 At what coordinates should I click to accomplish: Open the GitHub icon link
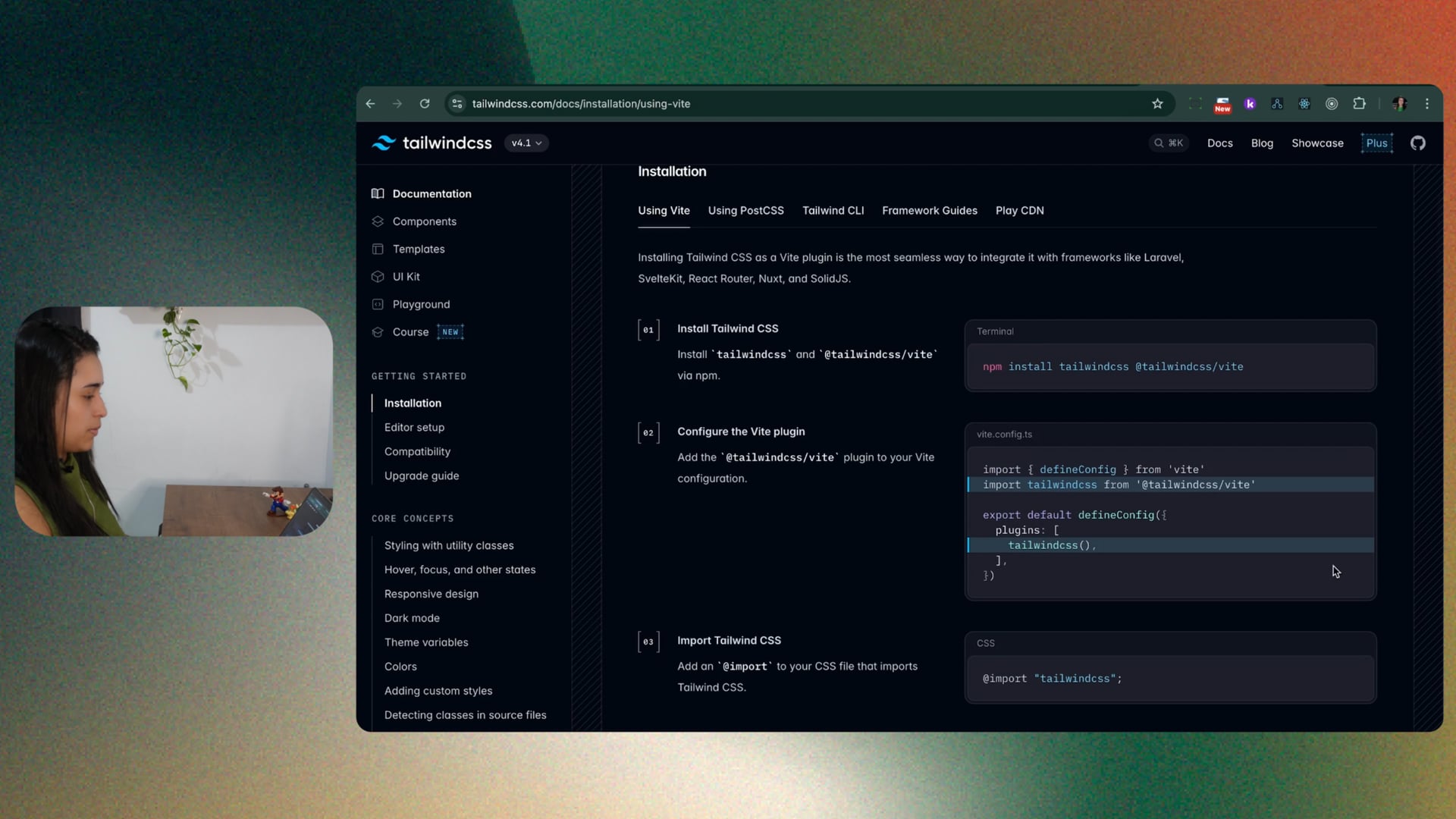coord(1417,143)
